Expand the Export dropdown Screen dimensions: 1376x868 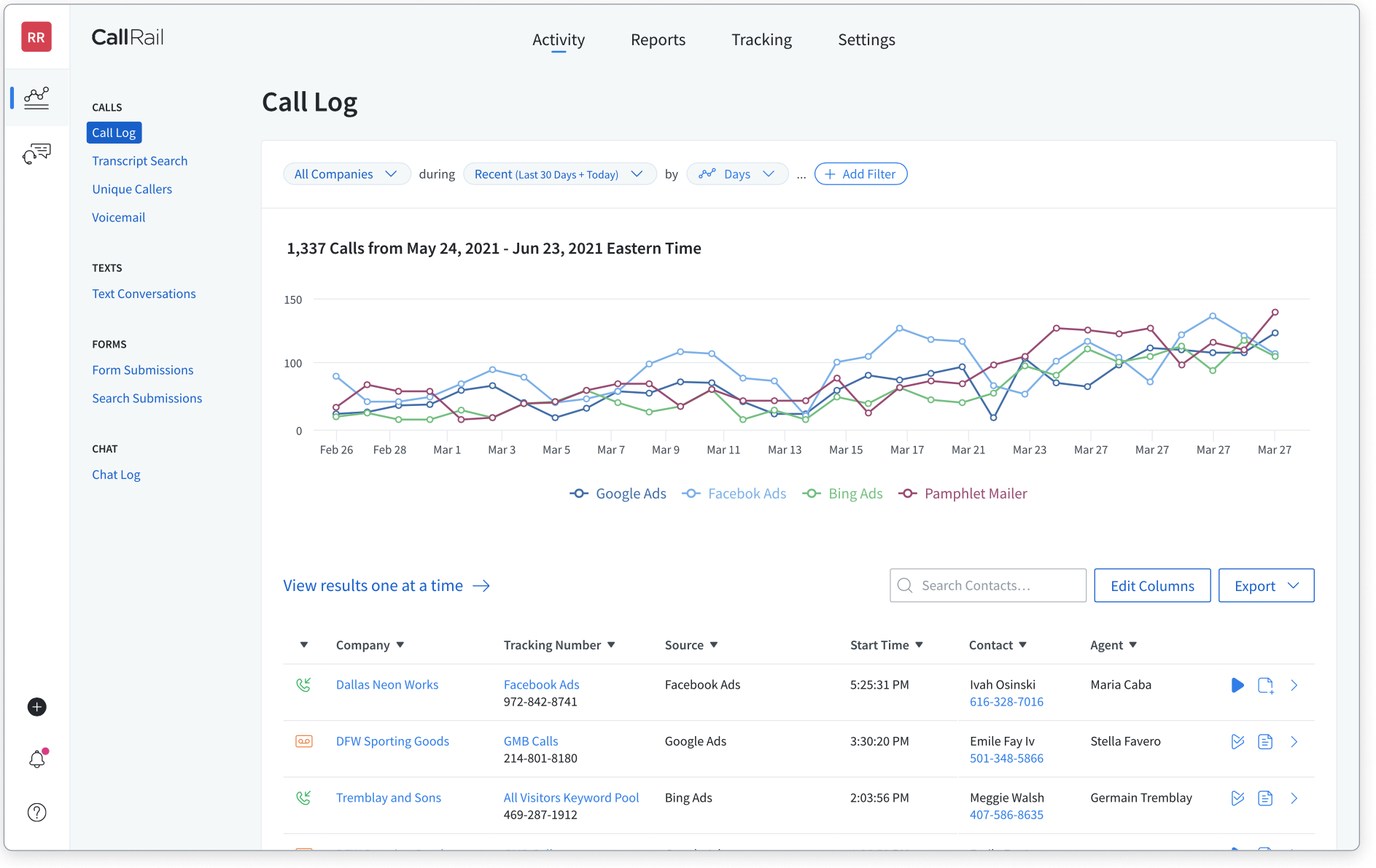pyautogui.click(x=1266, y=586)
